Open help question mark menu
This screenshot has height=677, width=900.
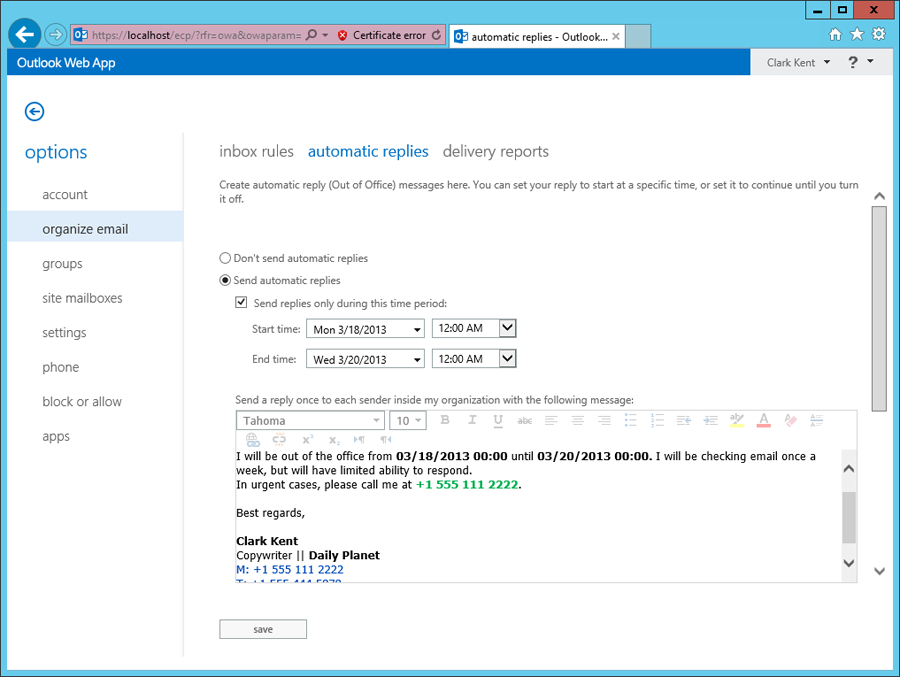click(x=860, y=62)
